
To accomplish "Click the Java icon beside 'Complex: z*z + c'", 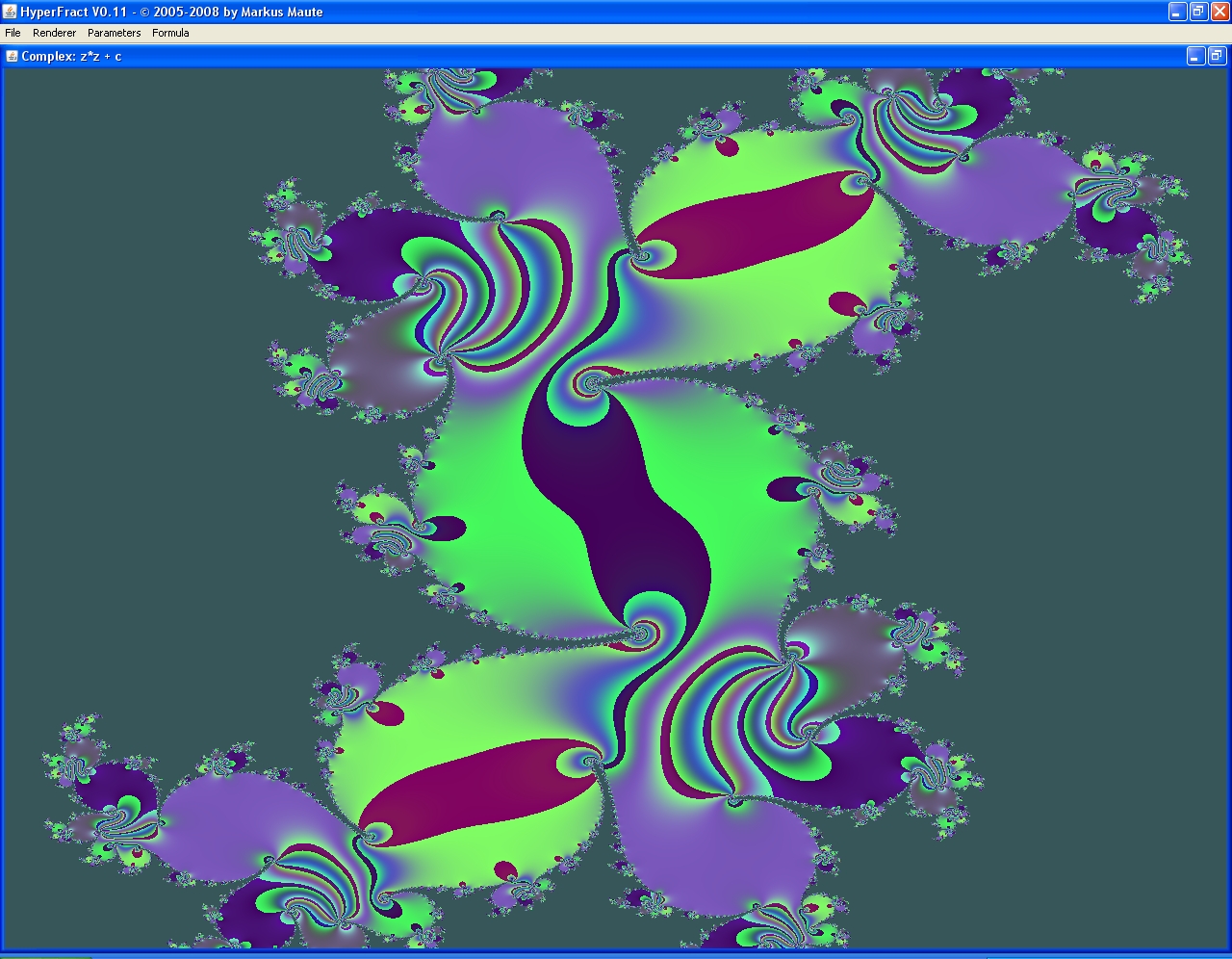I will point(12,56).
